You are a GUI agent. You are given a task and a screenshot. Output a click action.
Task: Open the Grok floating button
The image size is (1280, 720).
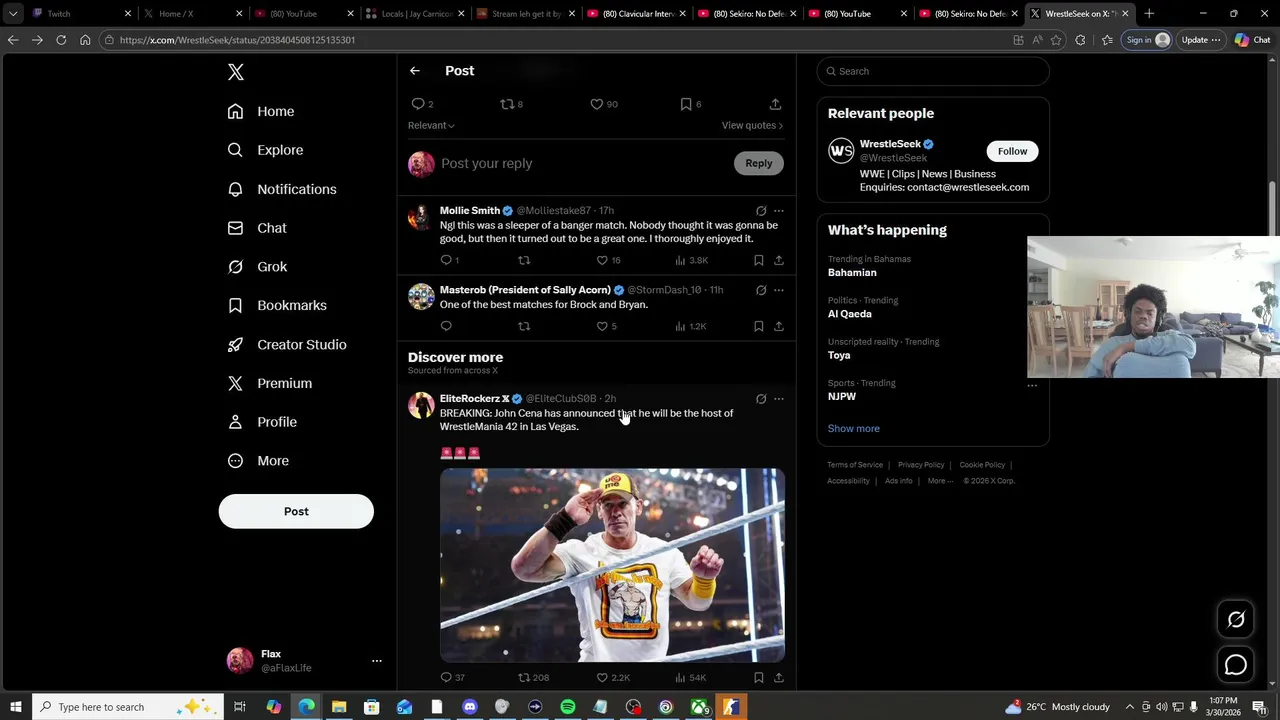coord(1236,620)
